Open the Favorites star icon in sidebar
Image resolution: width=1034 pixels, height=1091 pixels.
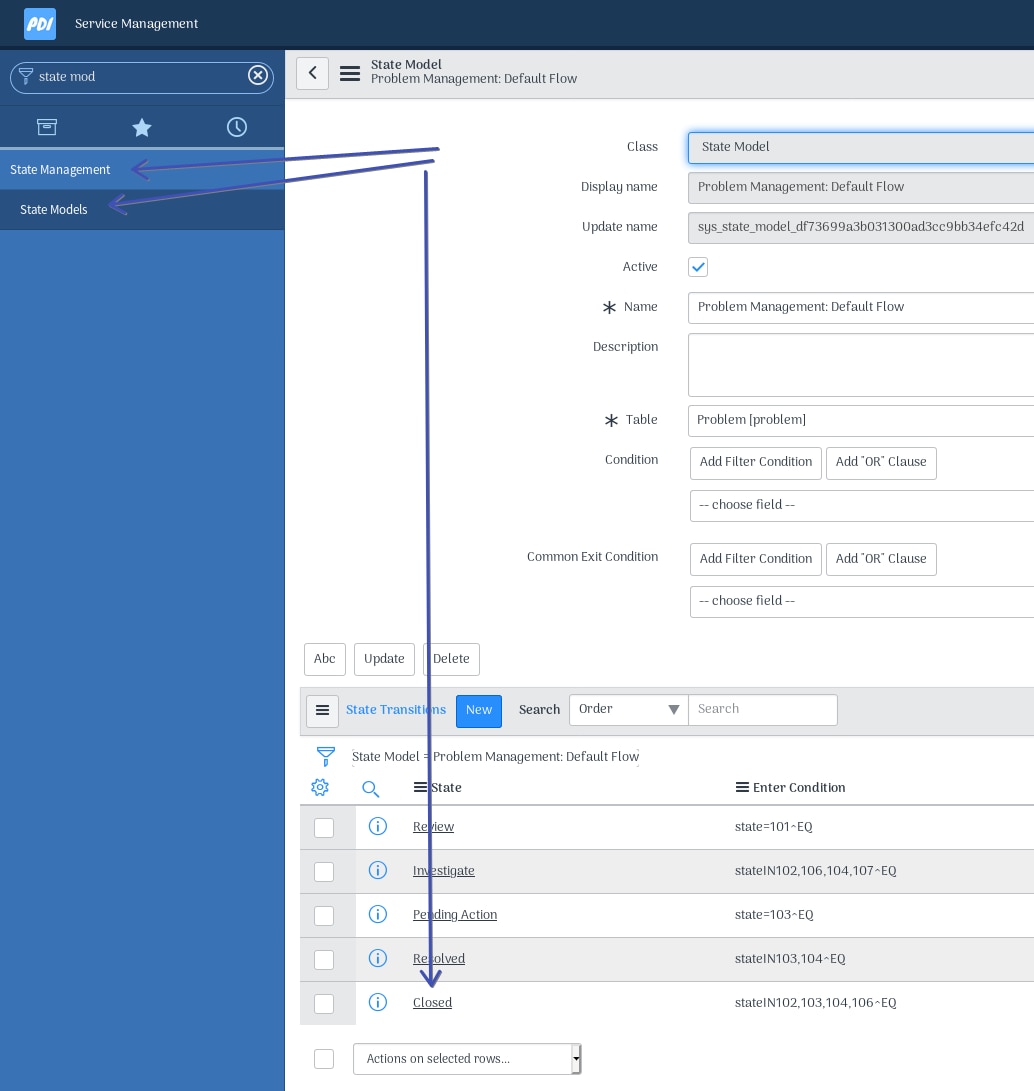(x=142, y=127)
